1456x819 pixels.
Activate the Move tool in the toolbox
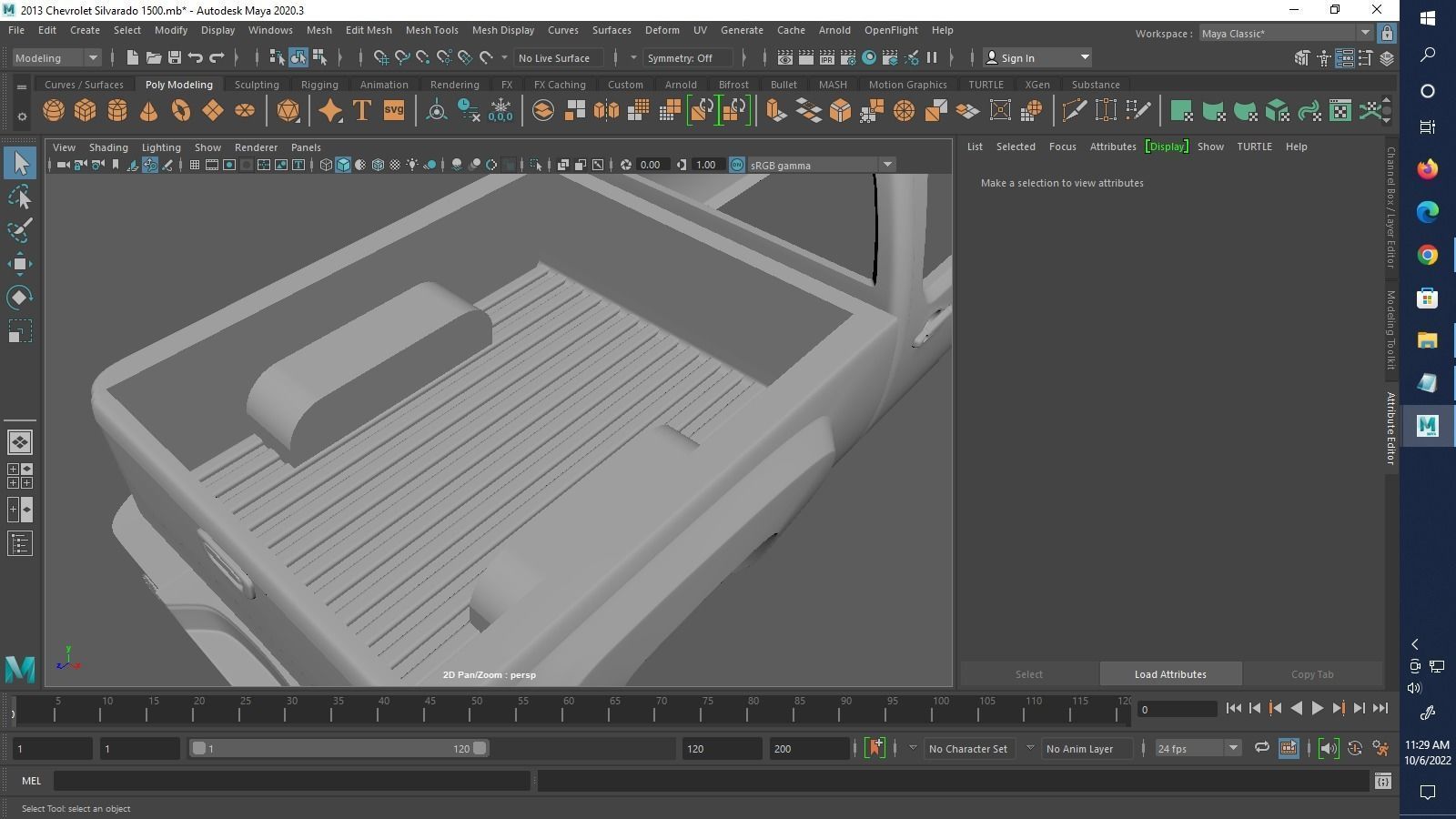point(19,264)
